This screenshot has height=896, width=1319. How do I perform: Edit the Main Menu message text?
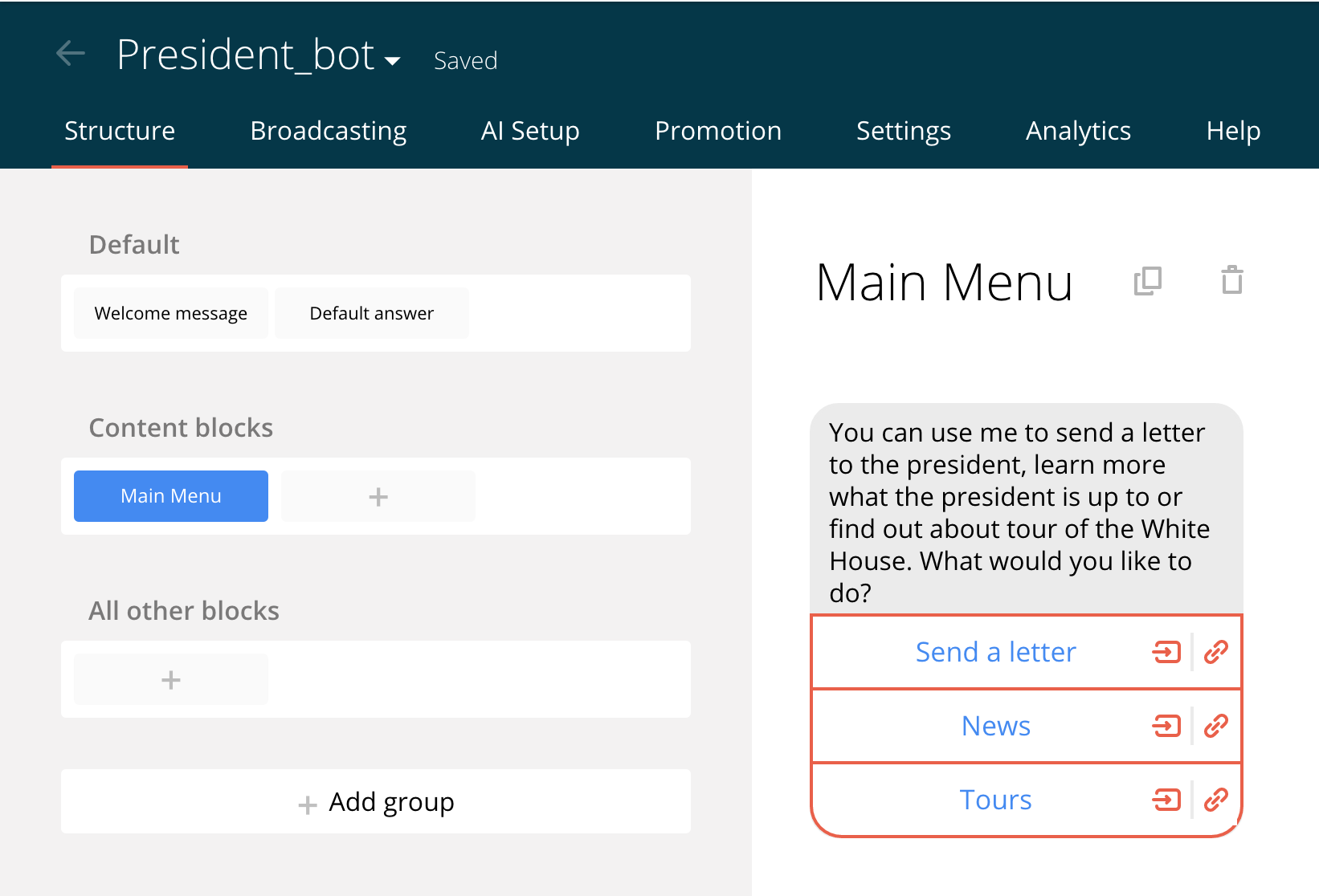(1019, 512)
